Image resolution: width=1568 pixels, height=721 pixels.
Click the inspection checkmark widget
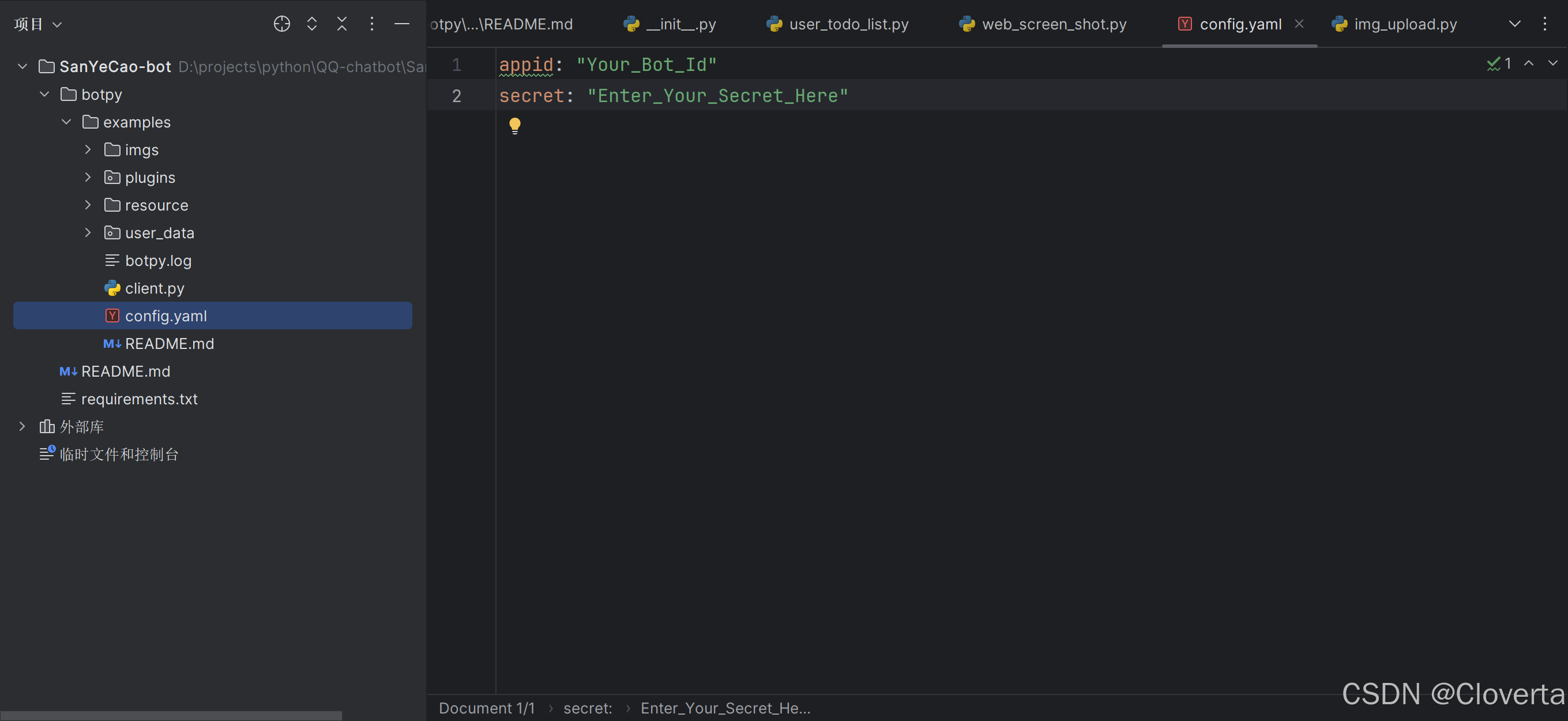coord(1498,63)
